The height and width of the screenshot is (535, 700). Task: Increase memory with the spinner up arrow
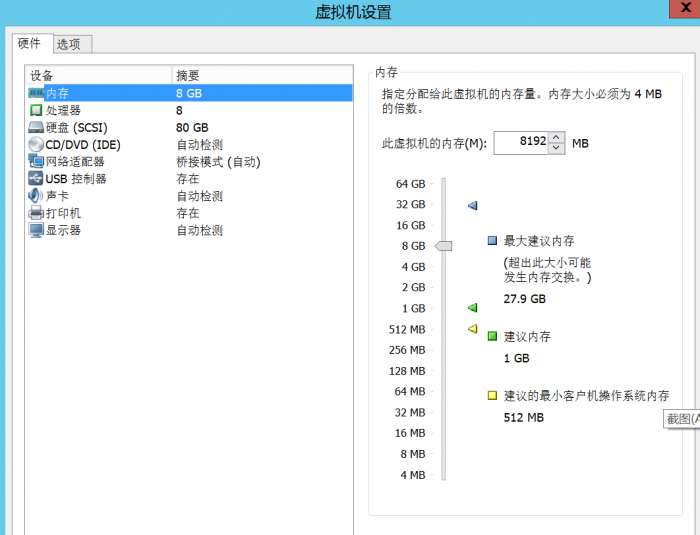[557, 138]
